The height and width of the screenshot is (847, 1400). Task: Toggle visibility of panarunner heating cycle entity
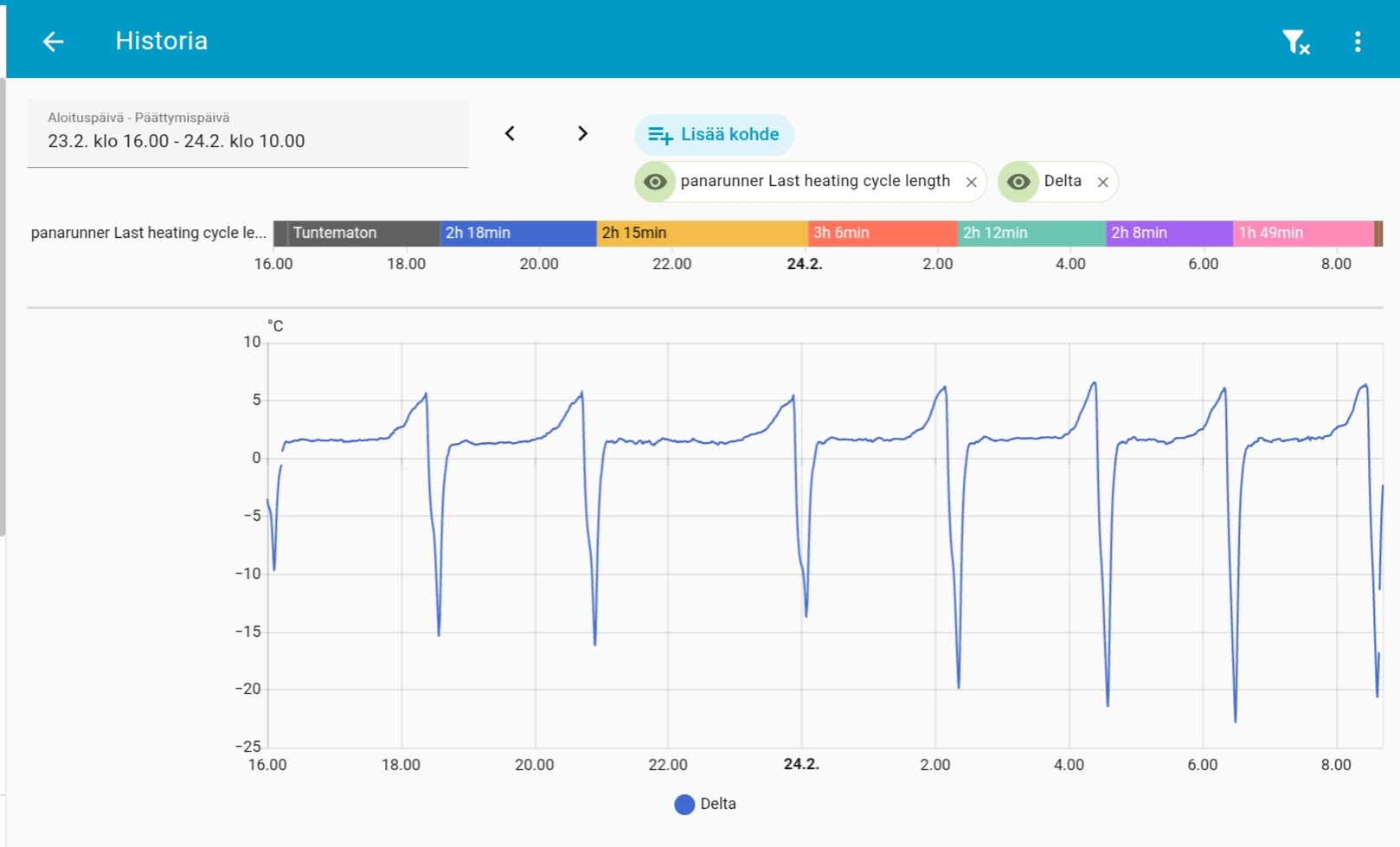tap(656, 182)
